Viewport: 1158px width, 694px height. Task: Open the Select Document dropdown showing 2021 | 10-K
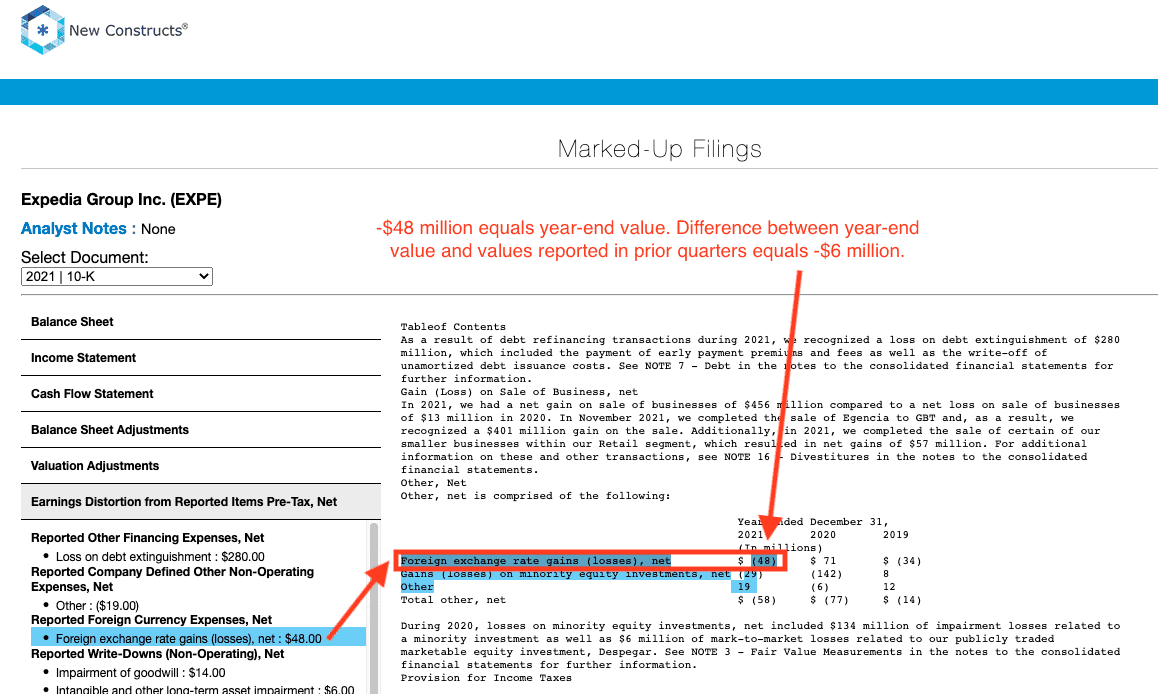pos(117,276)
